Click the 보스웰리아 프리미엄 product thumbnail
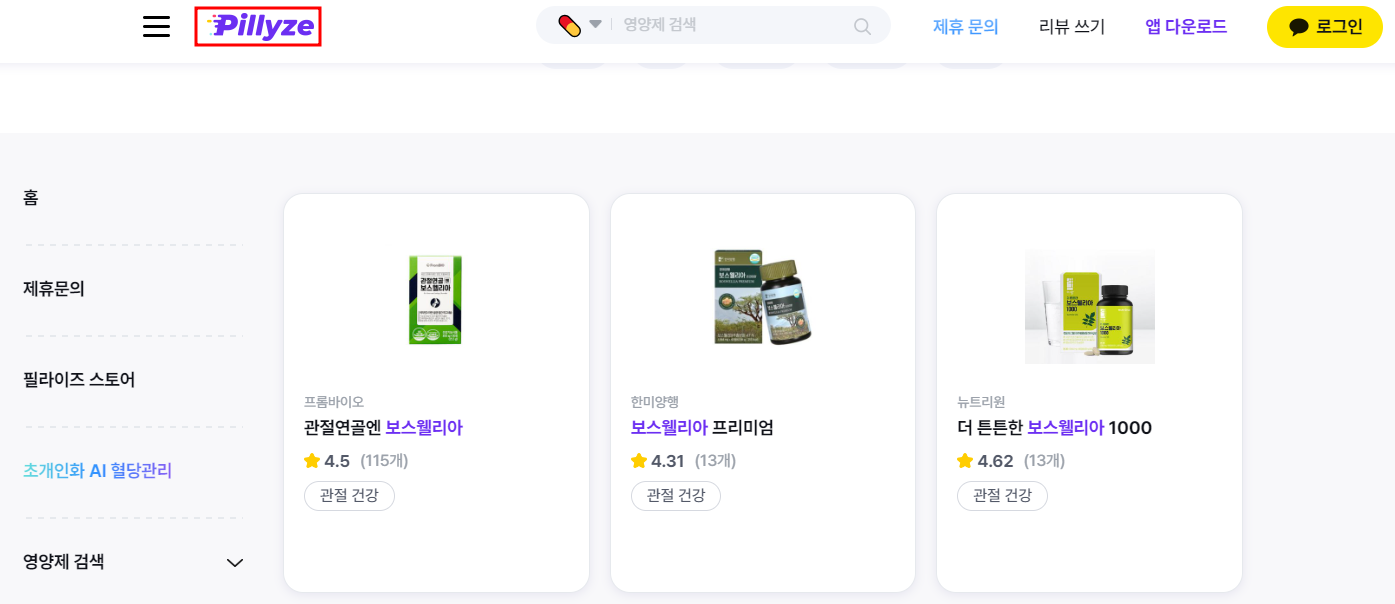Viewport: 1395px width, 604px height. 763,299
